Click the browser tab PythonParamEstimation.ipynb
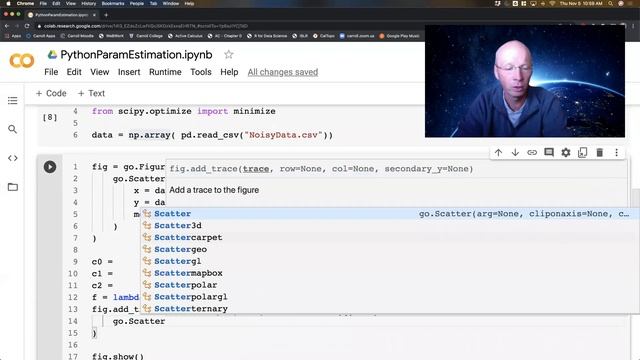Viewport: 640px width, 360px height. tap(61, 15)
